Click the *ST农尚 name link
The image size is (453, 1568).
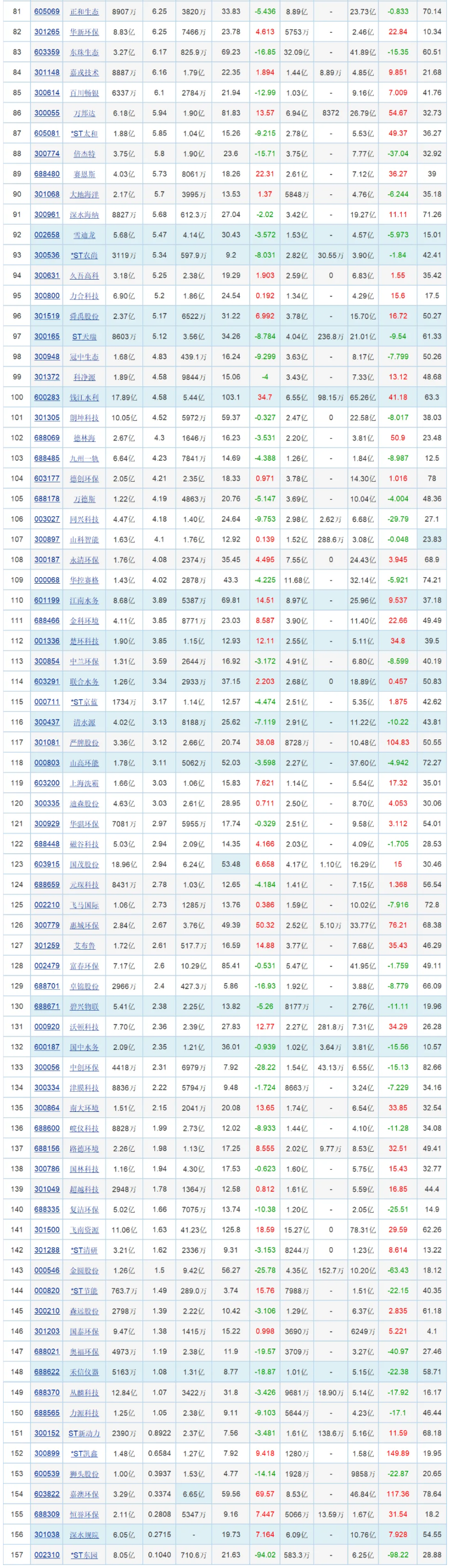pos(84,255)
